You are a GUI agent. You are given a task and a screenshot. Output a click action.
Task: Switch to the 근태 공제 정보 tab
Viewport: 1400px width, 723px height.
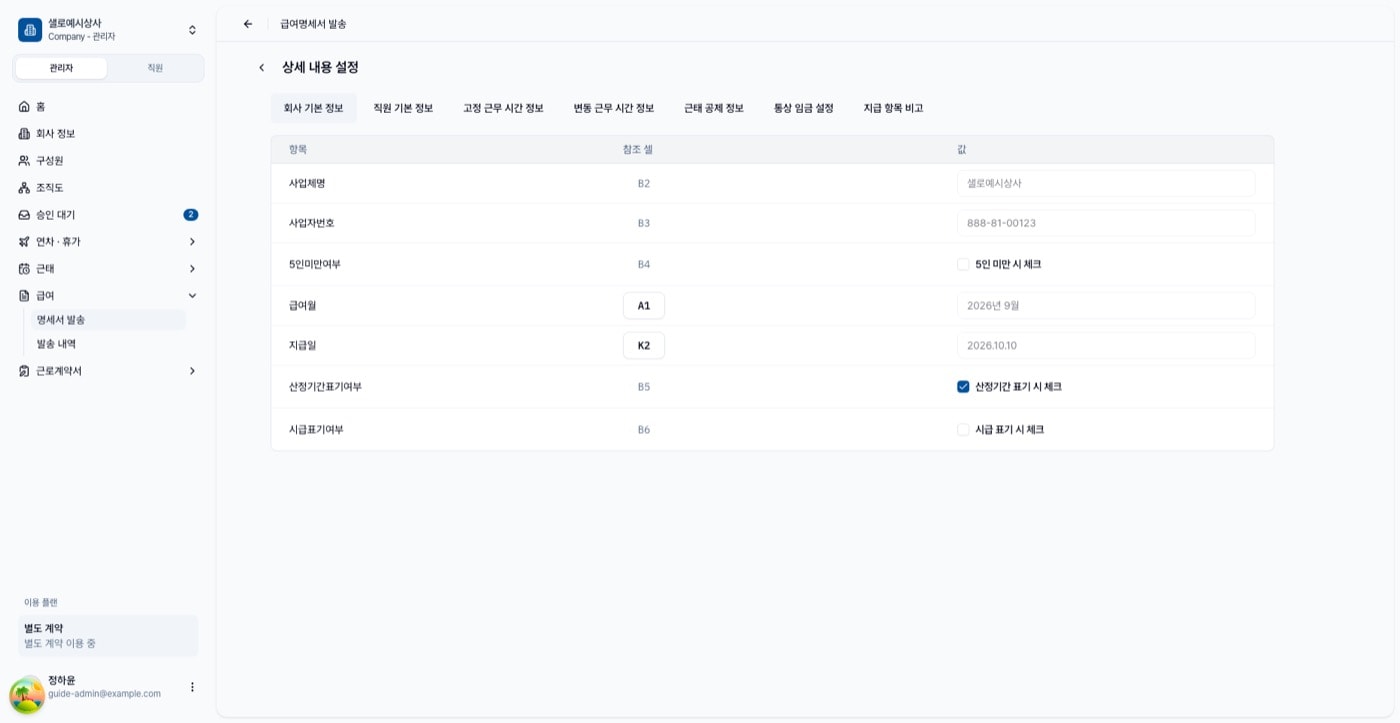[714, 108]
